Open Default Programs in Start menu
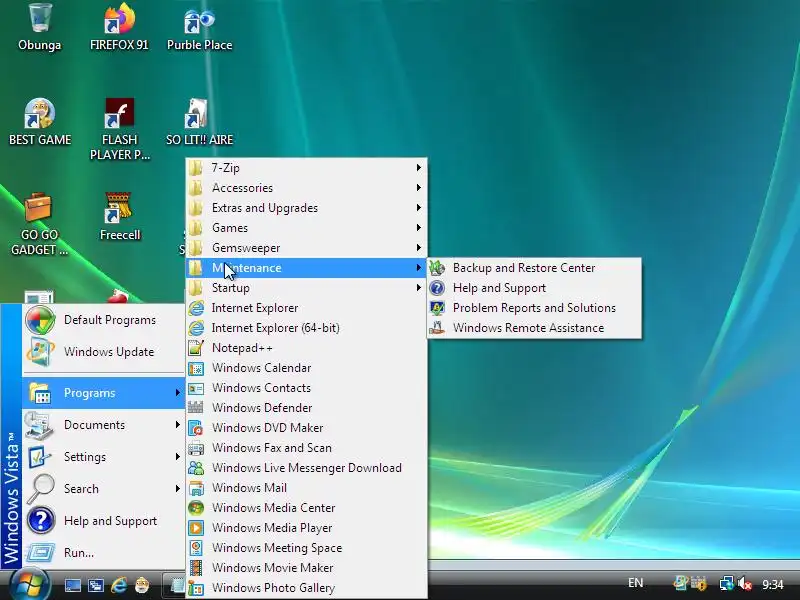This screenshot has height=600, width=800. coord(103,320)
